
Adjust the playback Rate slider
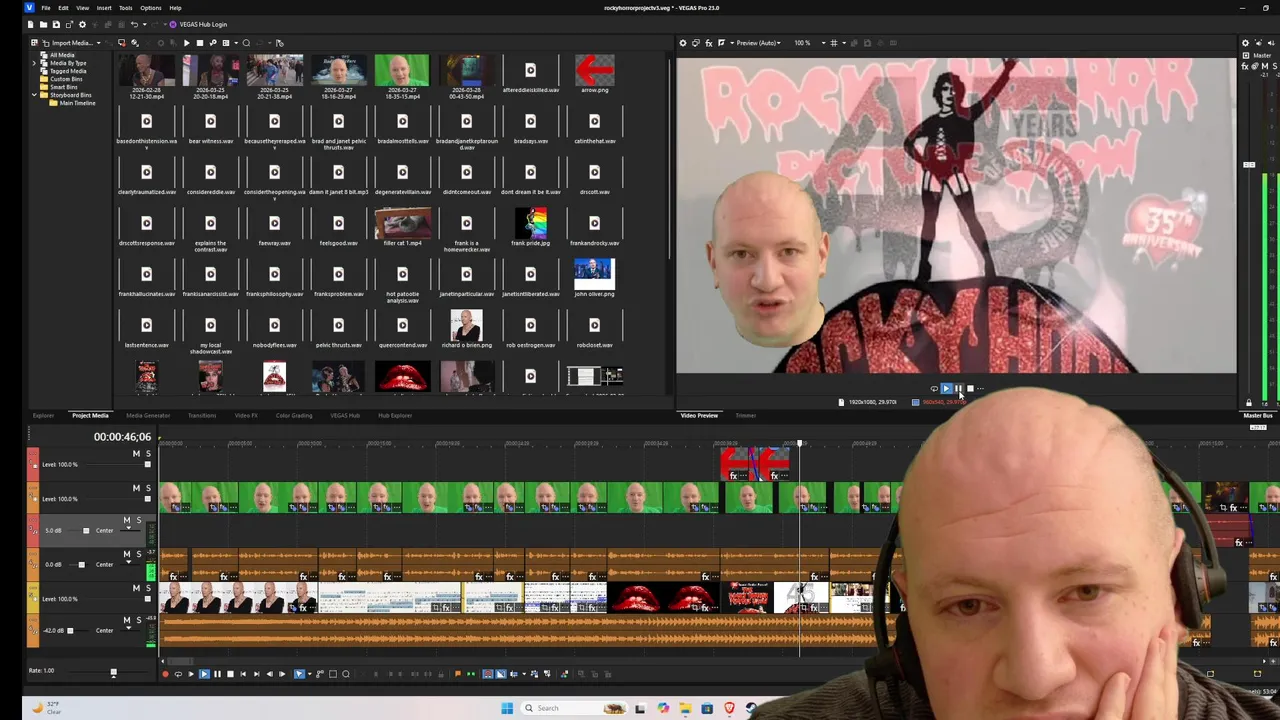[112, 674]
